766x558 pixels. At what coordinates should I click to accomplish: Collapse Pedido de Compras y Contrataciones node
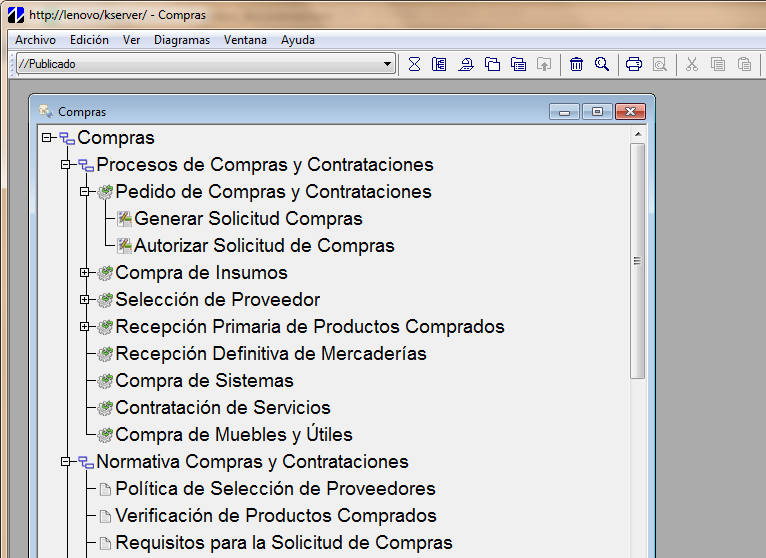click(x=85, y=192)
